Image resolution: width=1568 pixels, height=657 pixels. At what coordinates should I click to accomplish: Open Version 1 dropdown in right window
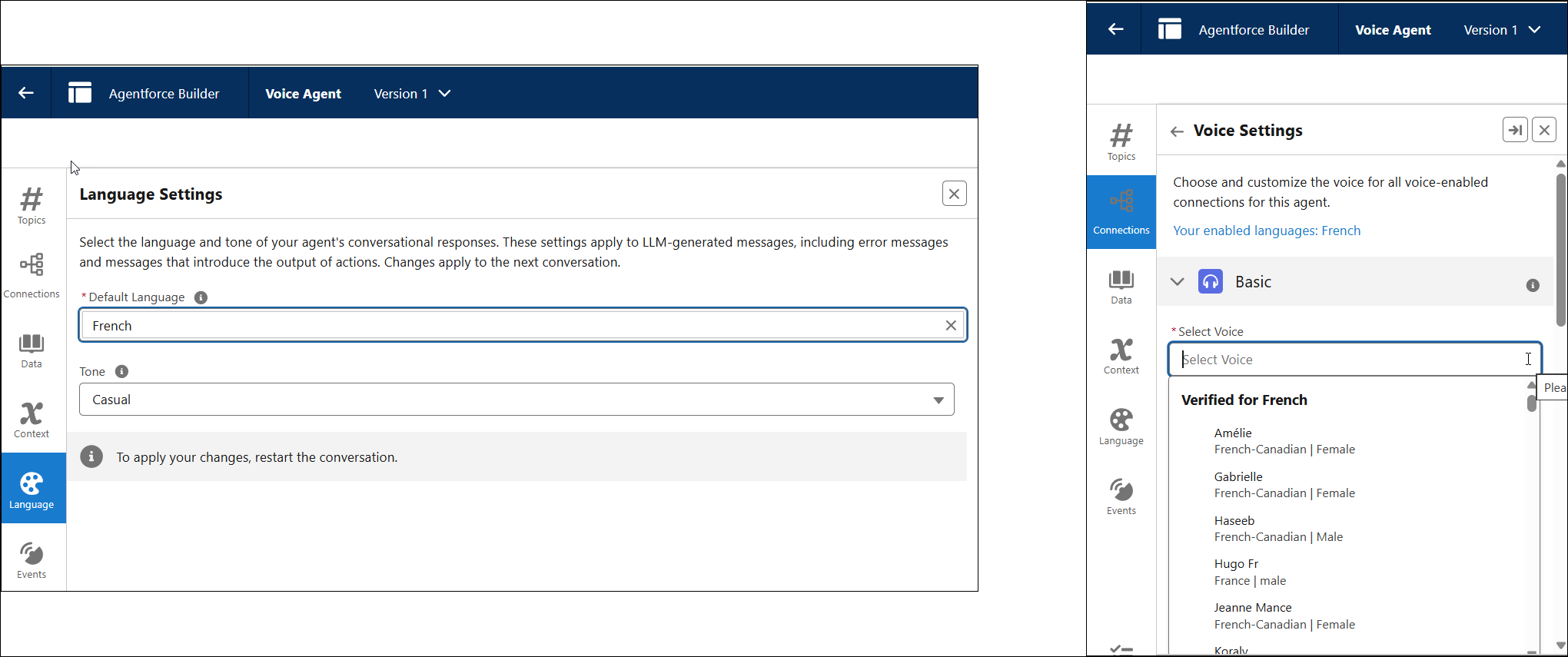tap(1502, 29)
